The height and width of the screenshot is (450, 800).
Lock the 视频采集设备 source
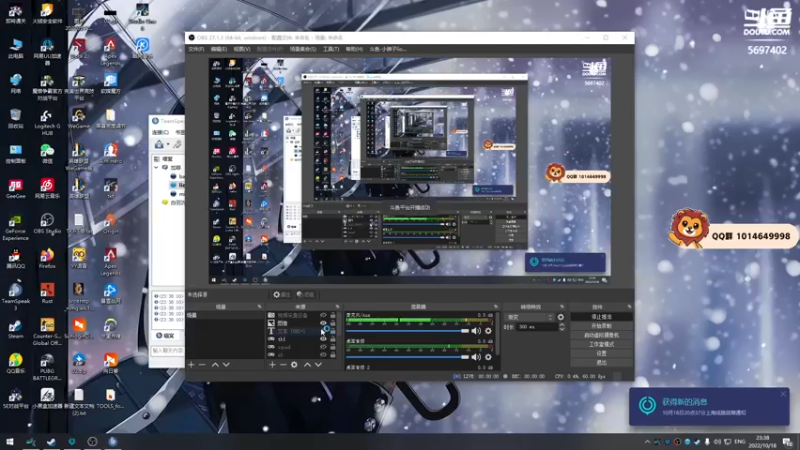click(333, 315)
